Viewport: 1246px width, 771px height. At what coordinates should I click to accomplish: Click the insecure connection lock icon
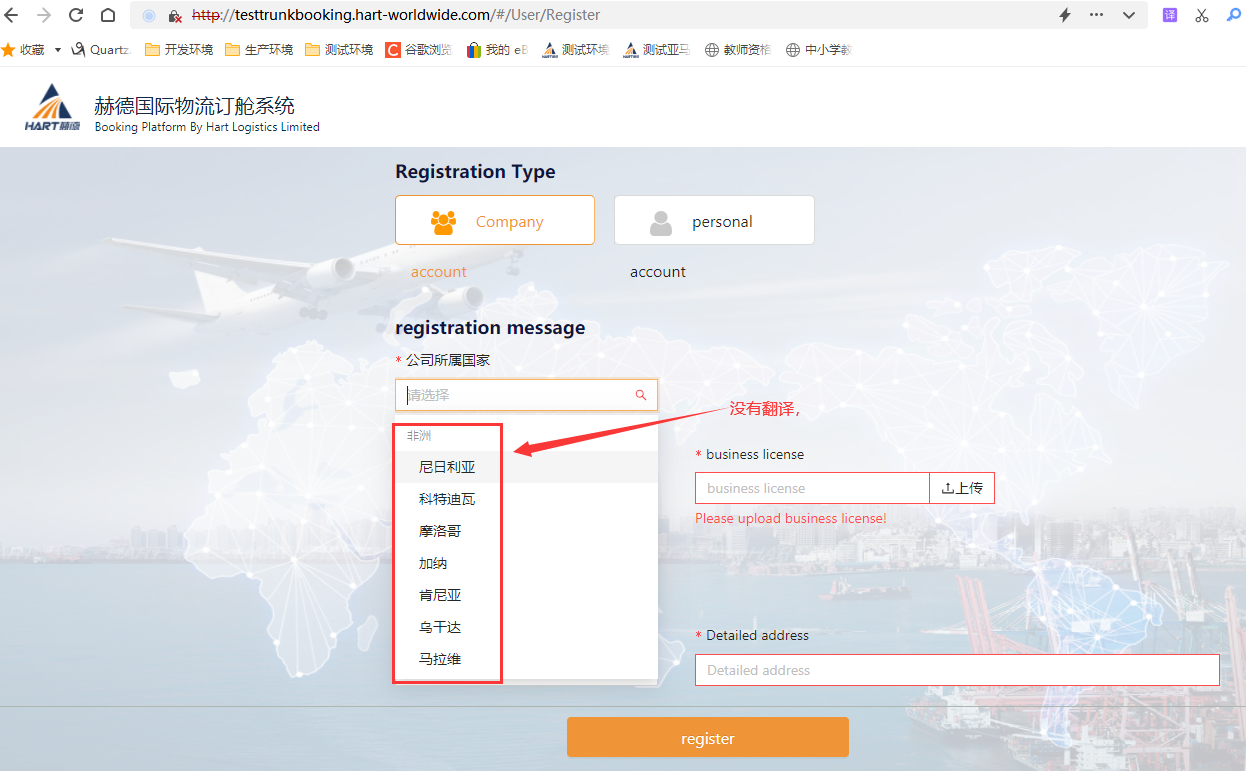(174, 16)
